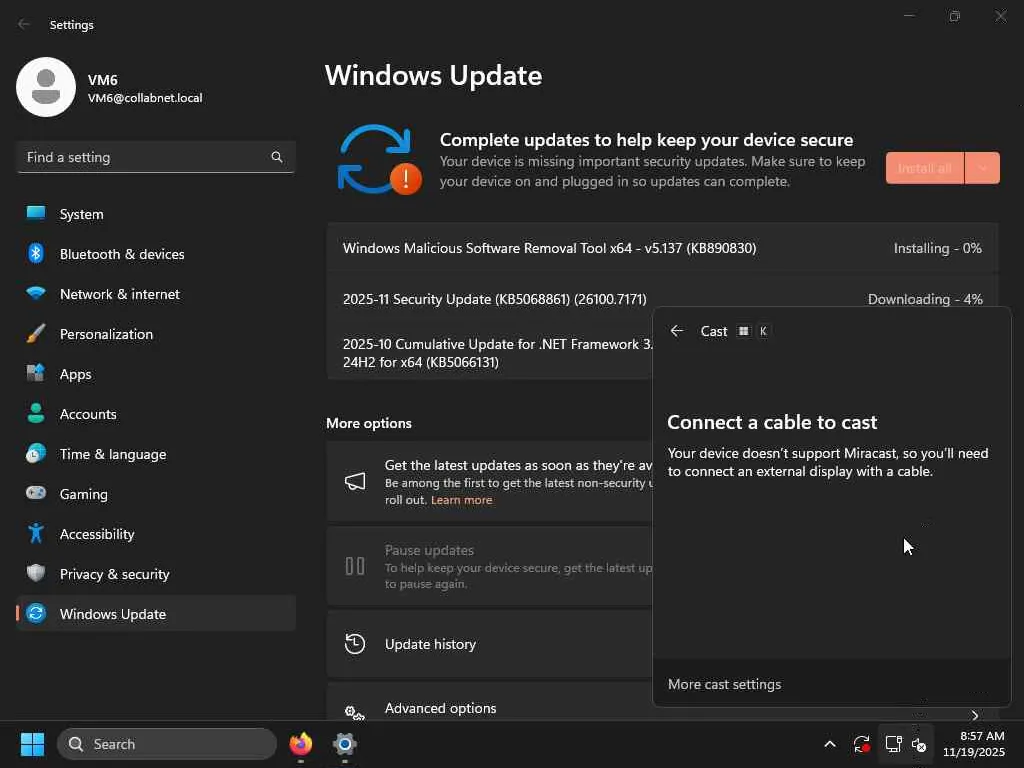The height and width of the screenshot is (768, 1024).
Task: Select the Bluetooth & devices icon
Action: pos(36,253)
